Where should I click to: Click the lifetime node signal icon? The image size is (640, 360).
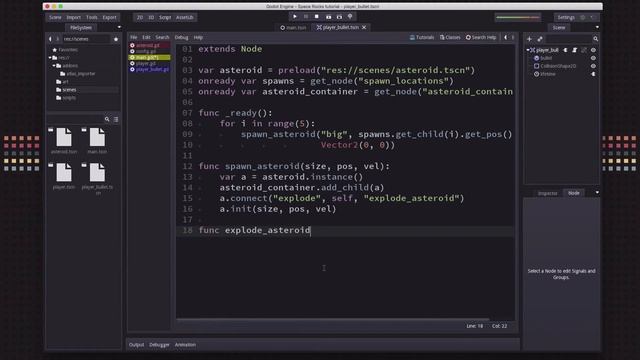(593, 74)
